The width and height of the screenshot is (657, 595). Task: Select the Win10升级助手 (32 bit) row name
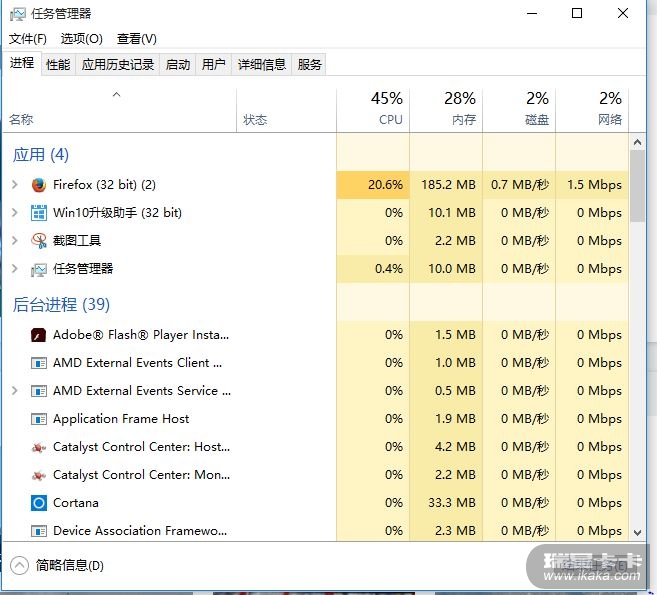(x=117, y=213)
